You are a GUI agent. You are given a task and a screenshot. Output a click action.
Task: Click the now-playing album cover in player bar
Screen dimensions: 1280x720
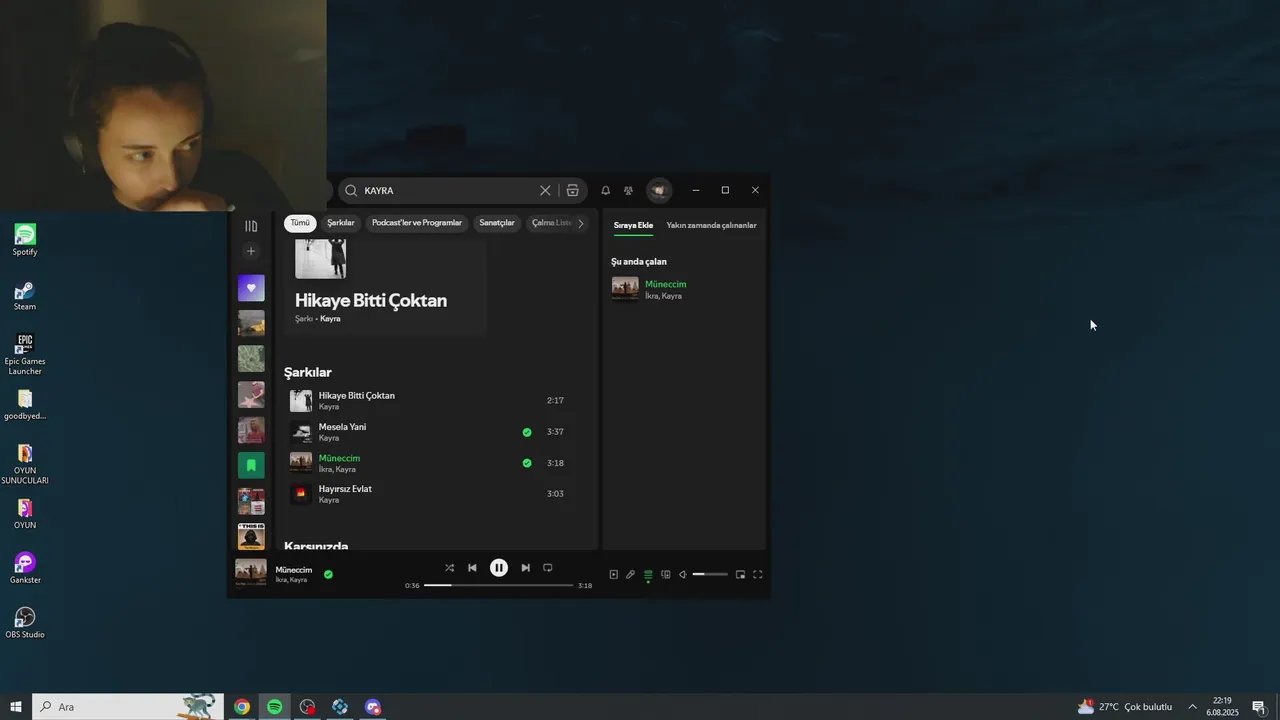[250, 573]
